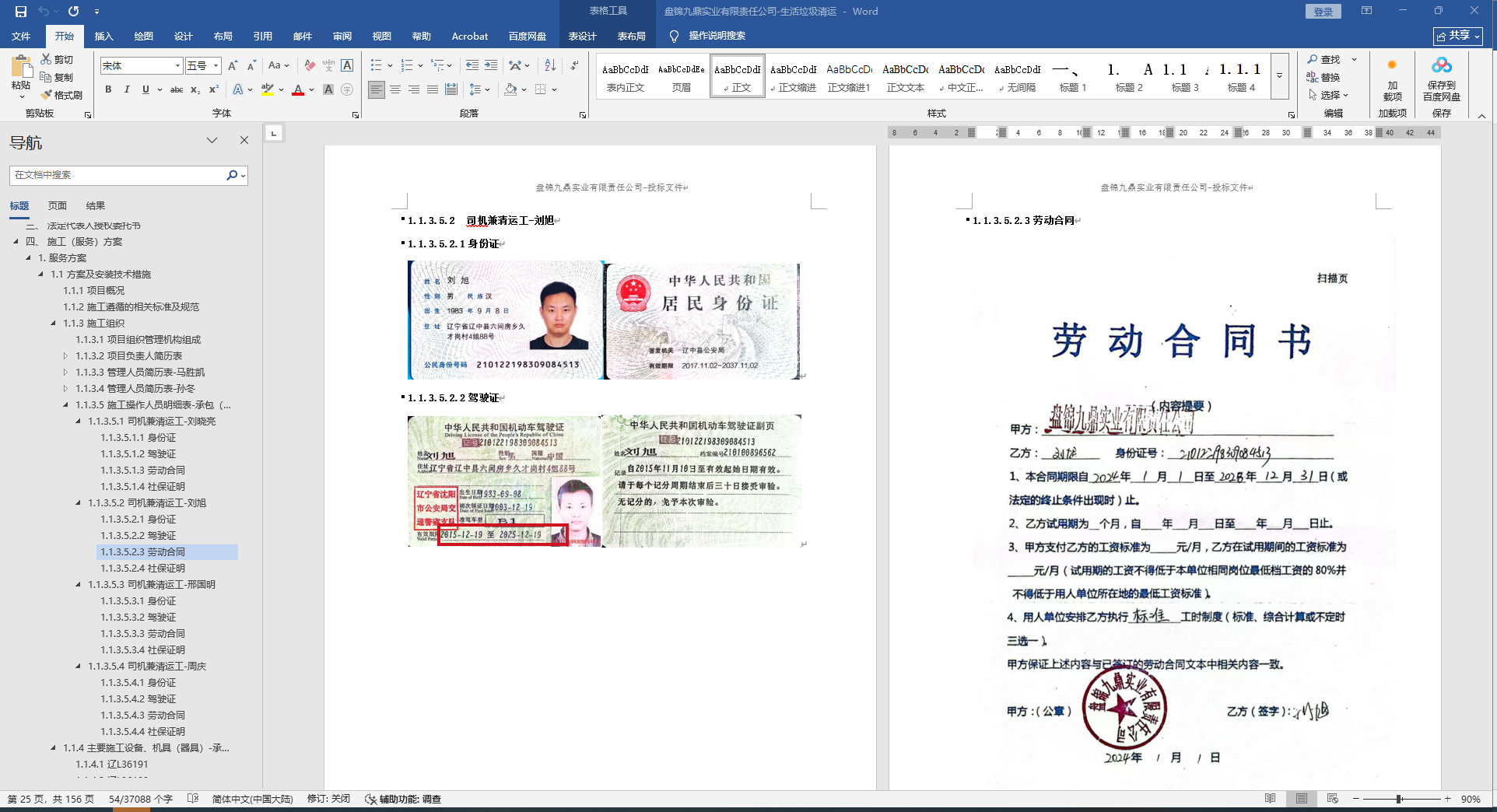Toggle subscript formatting
Screen dimensions: 1497x812
point(195,89)
